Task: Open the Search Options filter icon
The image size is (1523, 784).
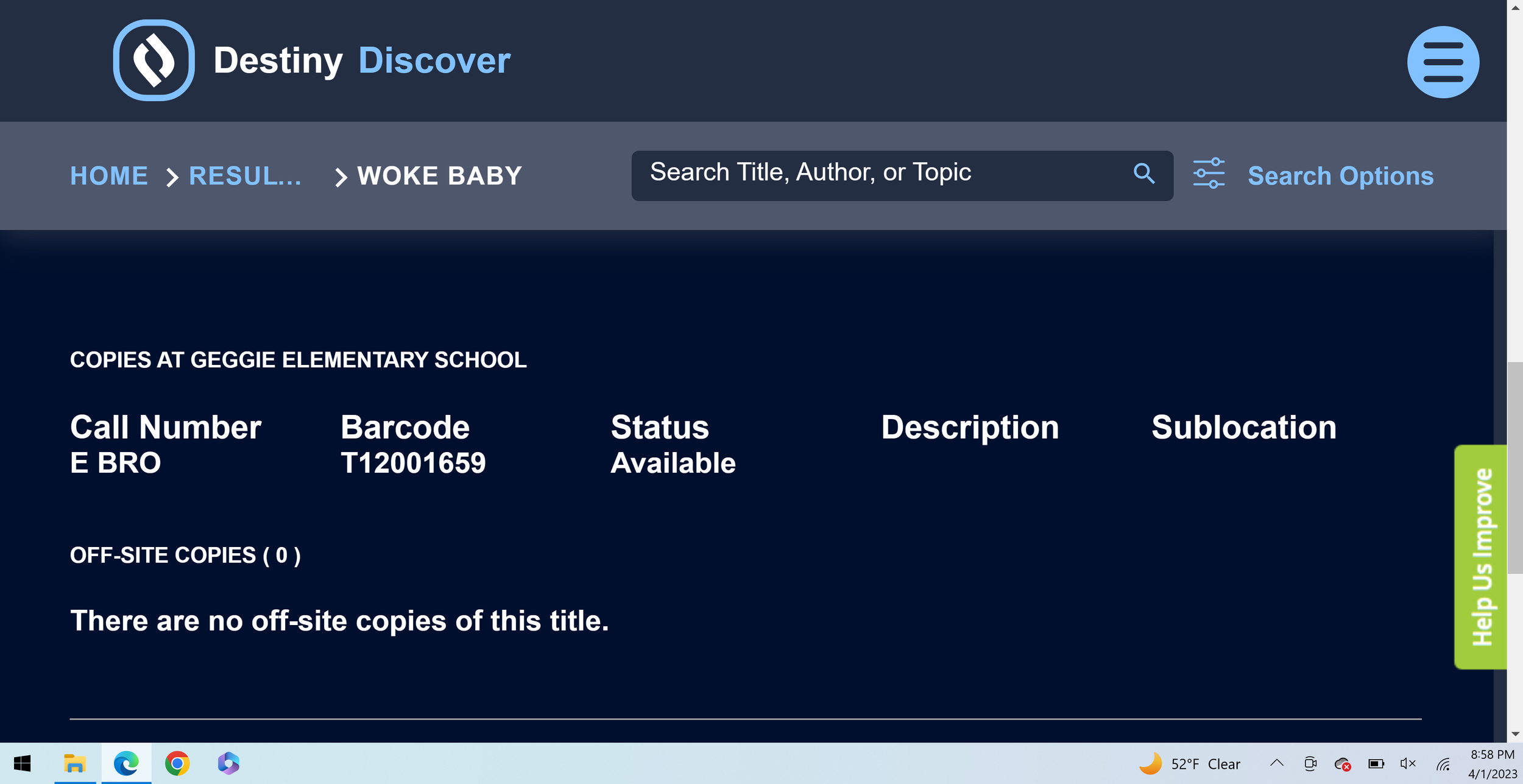Action: click(x=1209, y=174)
